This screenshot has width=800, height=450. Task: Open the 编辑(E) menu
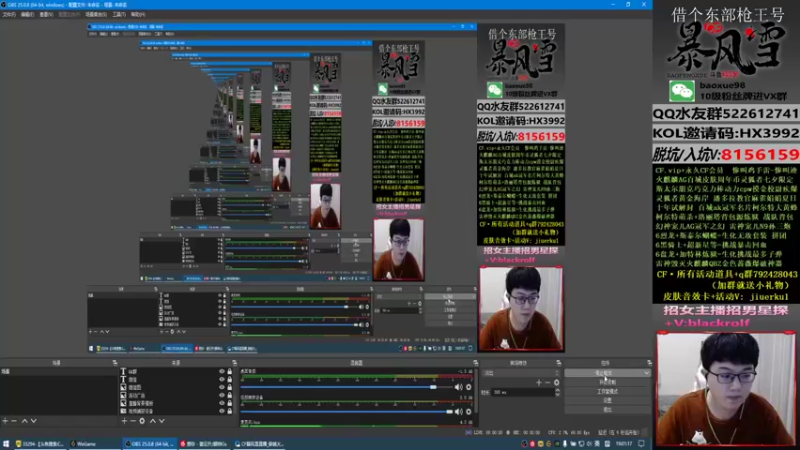[27, 14]
